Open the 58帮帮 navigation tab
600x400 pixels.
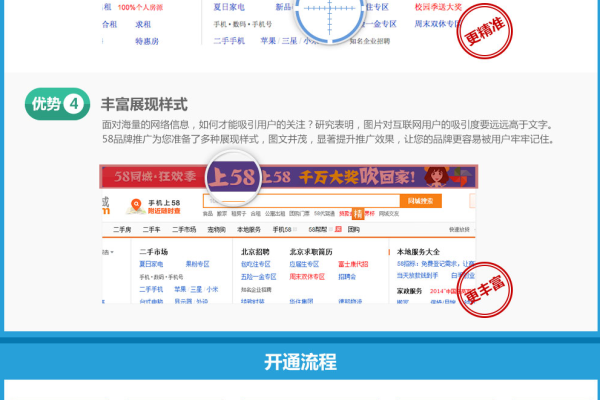[x=318, y=230]
